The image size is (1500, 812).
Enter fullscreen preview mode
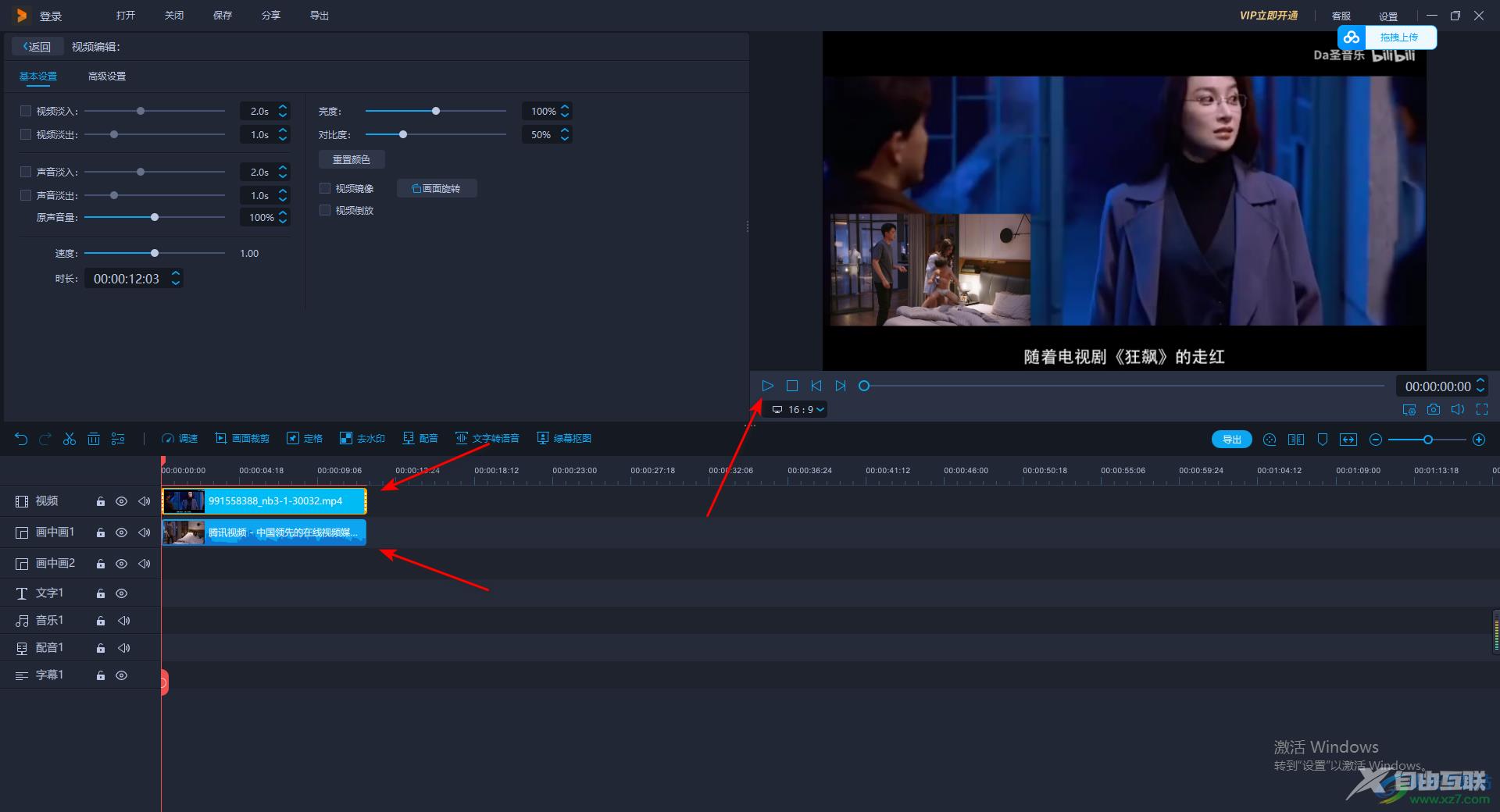coord(1482,409)
